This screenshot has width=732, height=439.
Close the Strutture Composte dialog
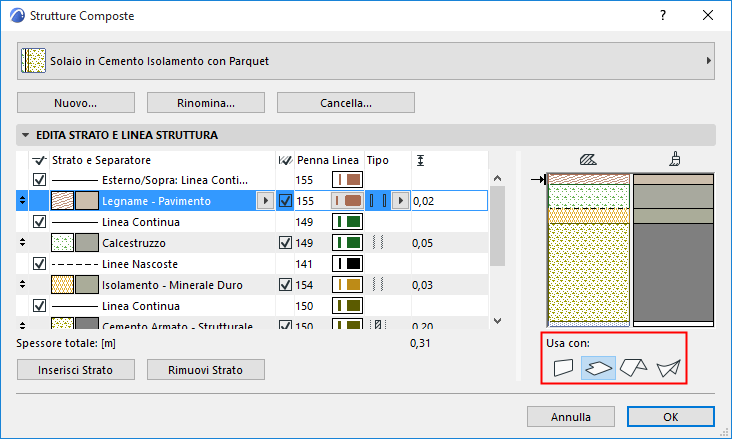708,15
